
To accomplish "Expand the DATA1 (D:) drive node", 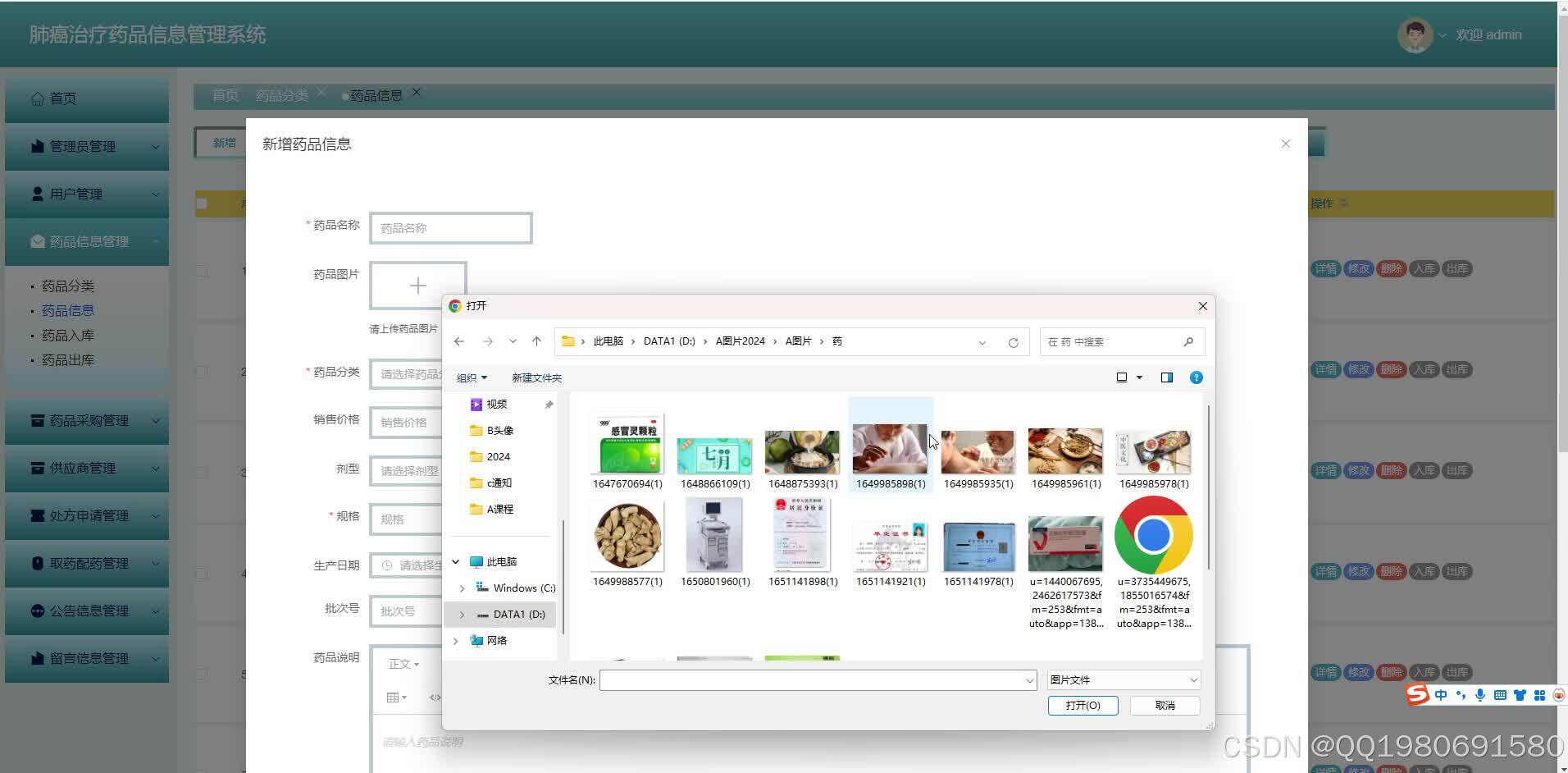I will click(462, 615).
